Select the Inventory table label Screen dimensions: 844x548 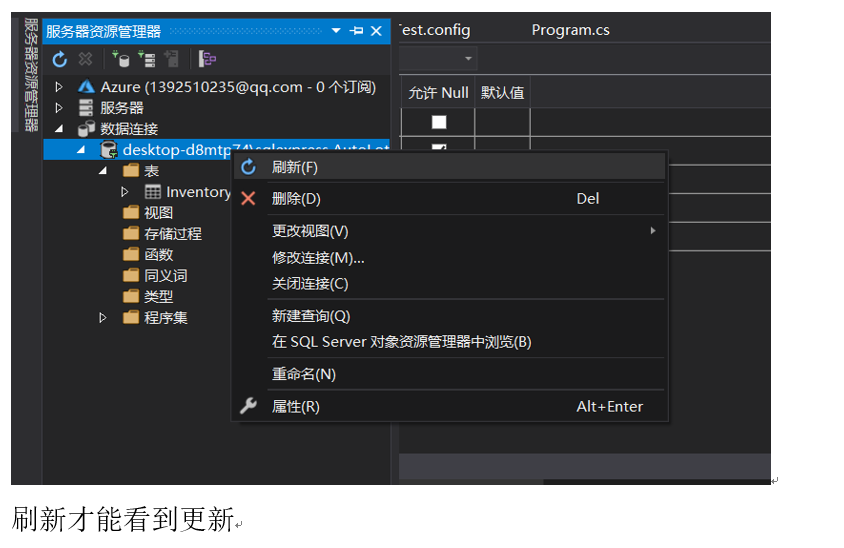point(198,192)
